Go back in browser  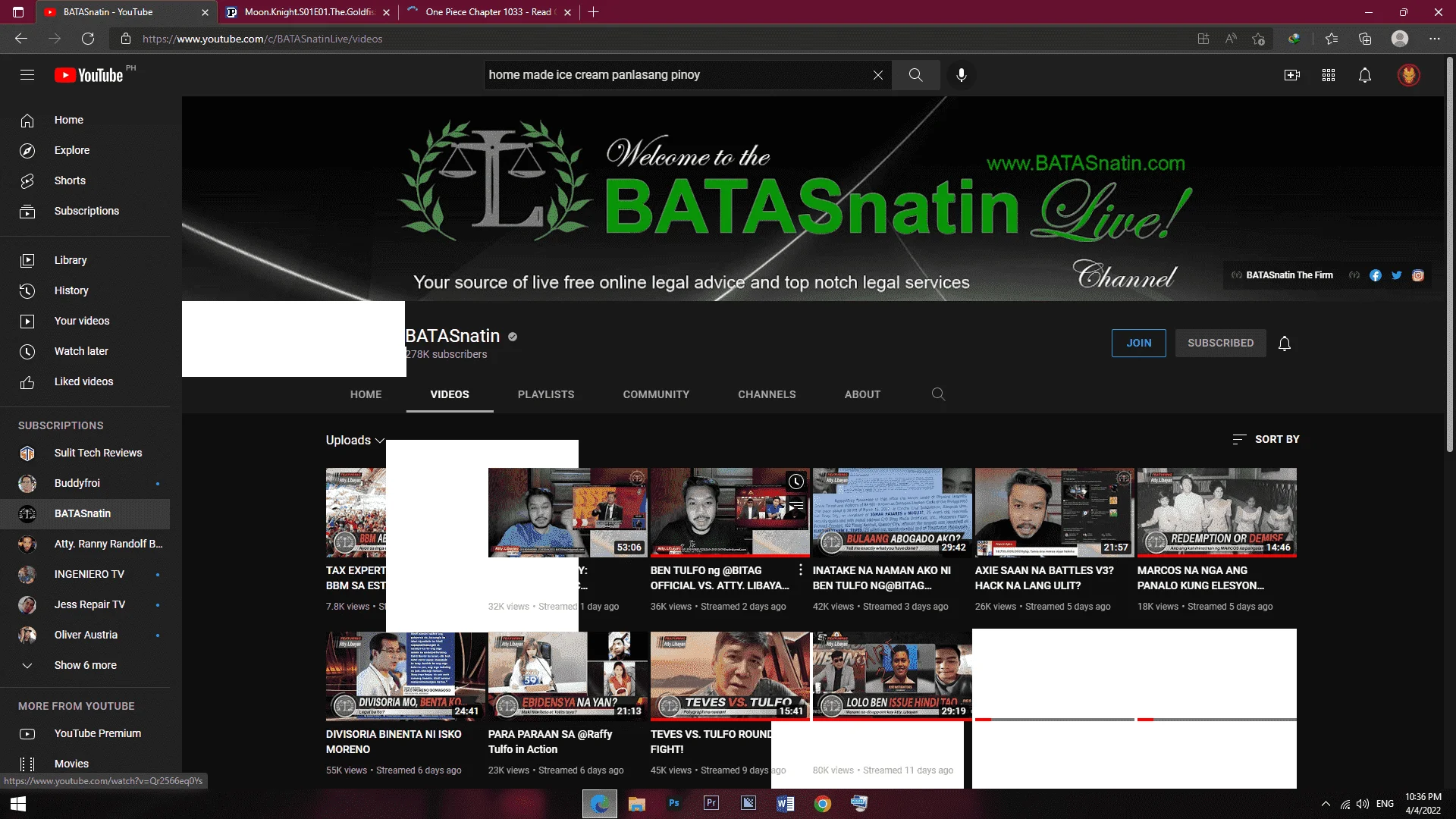(x=21, y=39)
